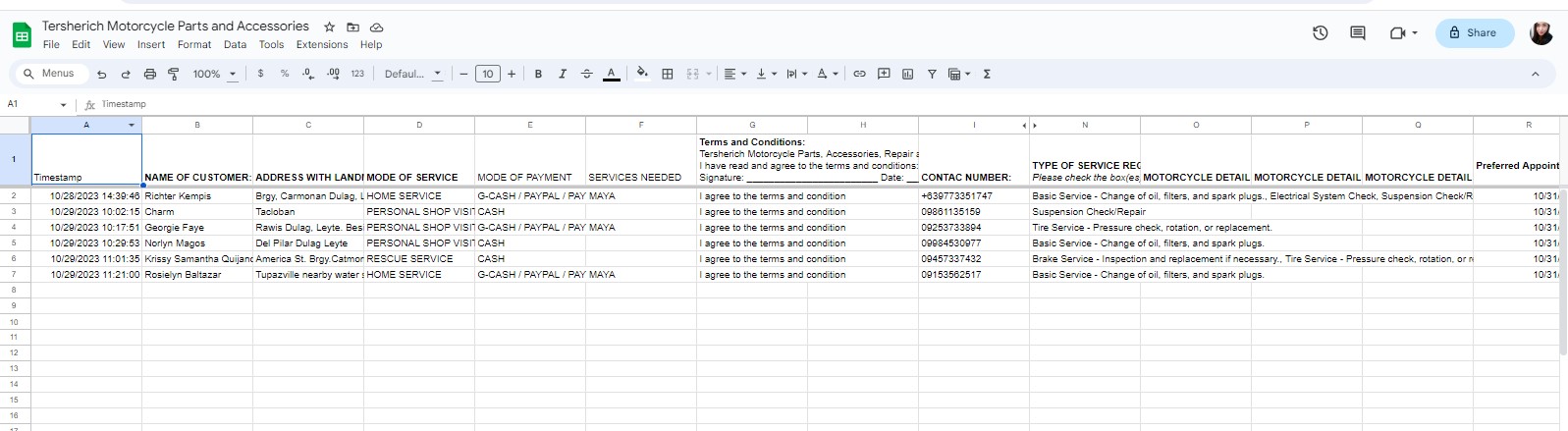Open the fill color bucket
This screenshot has width=1568, height=431.
click(642, 74)
